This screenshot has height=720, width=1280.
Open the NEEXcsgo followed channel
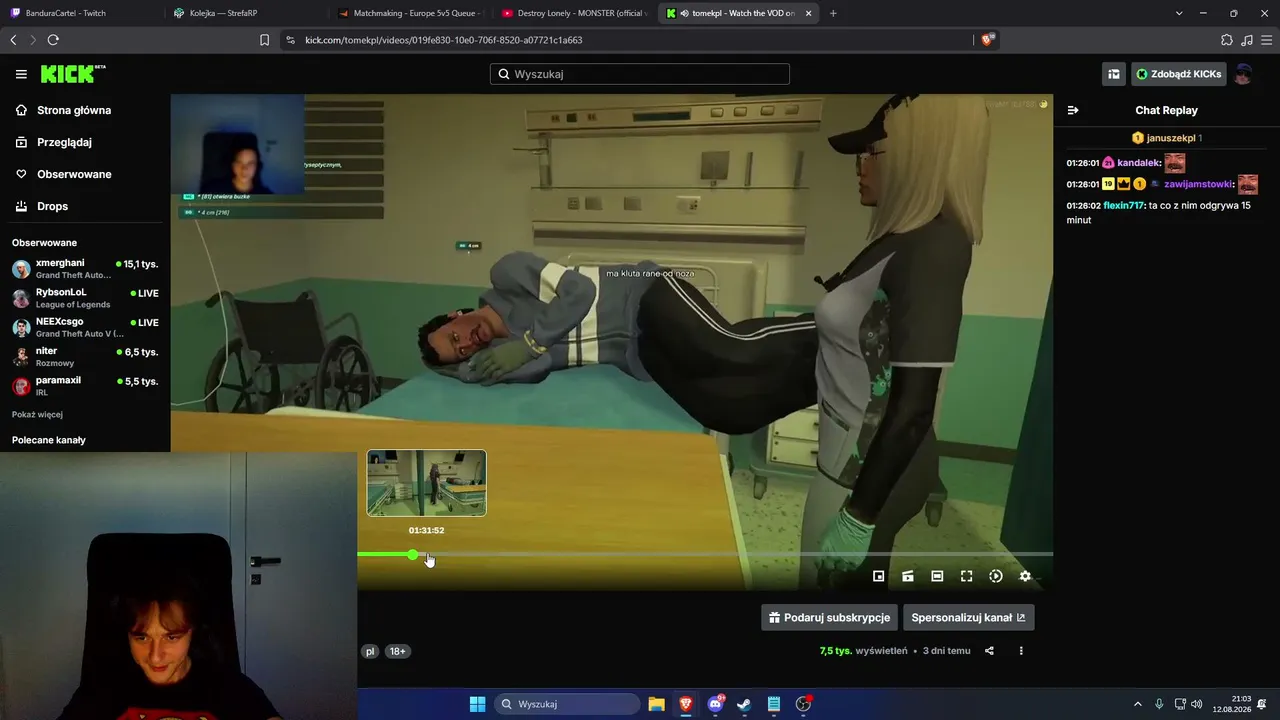(x=85, y=327)
